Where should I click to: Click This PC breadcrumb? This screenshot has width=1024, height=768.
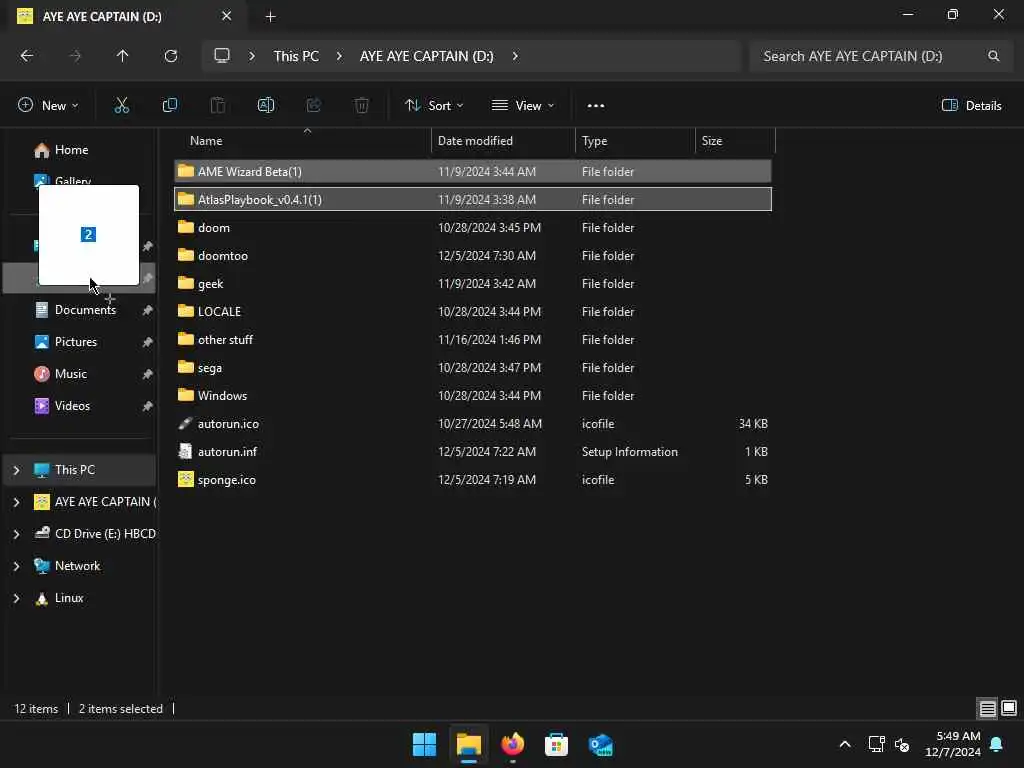click(x=296, y=56)
